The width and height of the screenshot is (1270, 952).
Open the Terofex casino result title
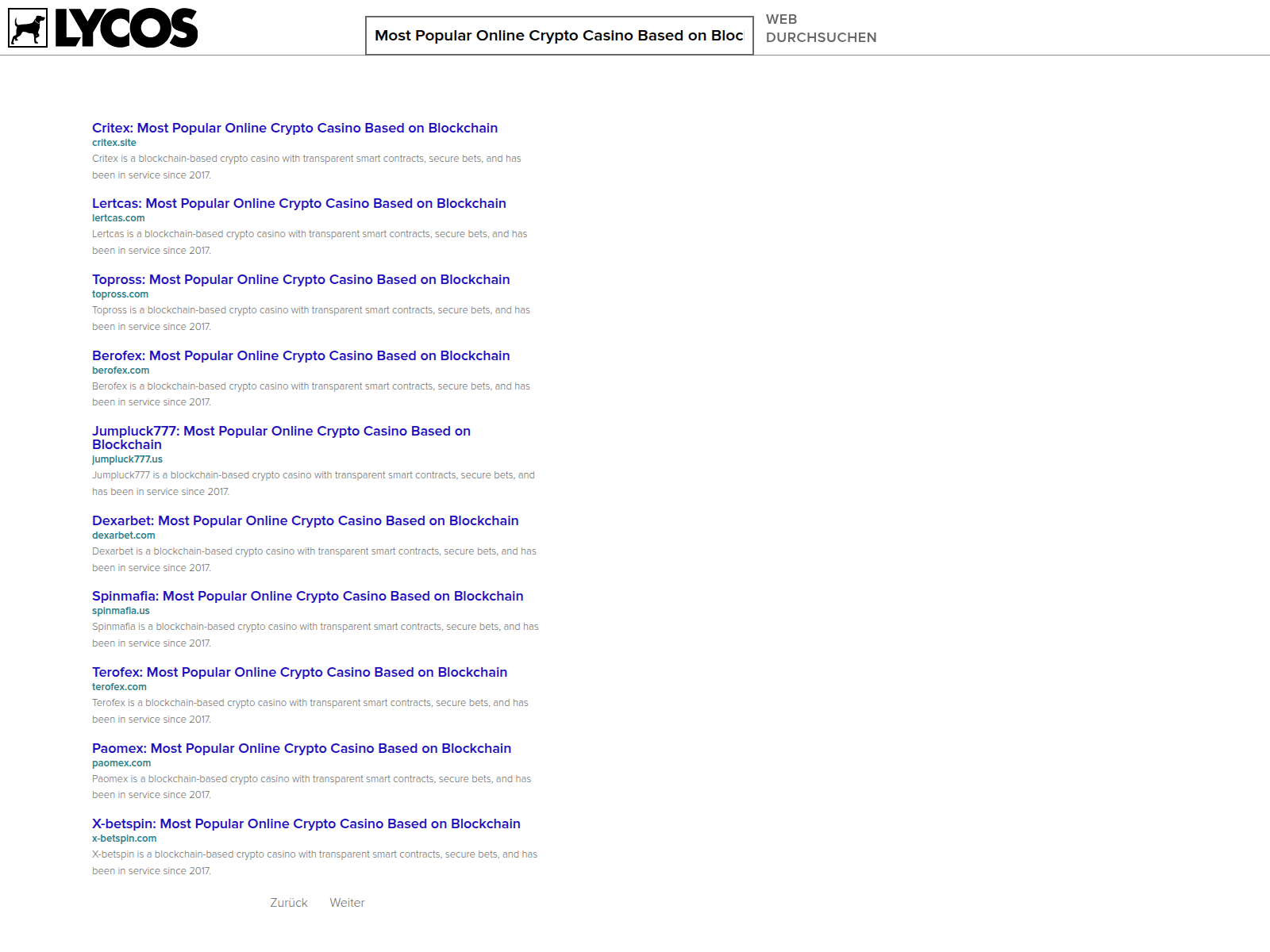(299, 672)
